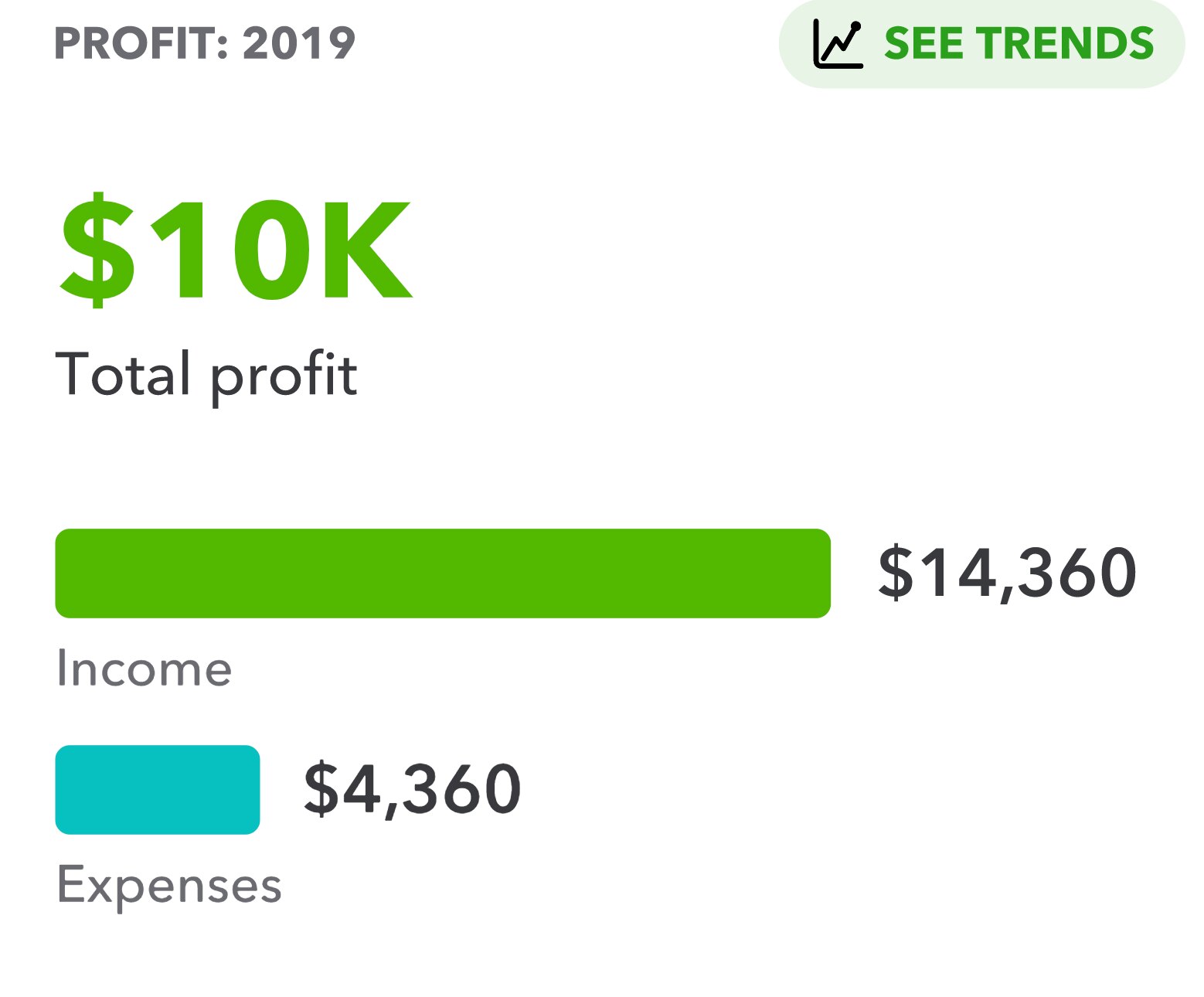Select the teal Expenses bar
Image resolution: width=1204 pixels, height=997 pixels.
point(158,790)
